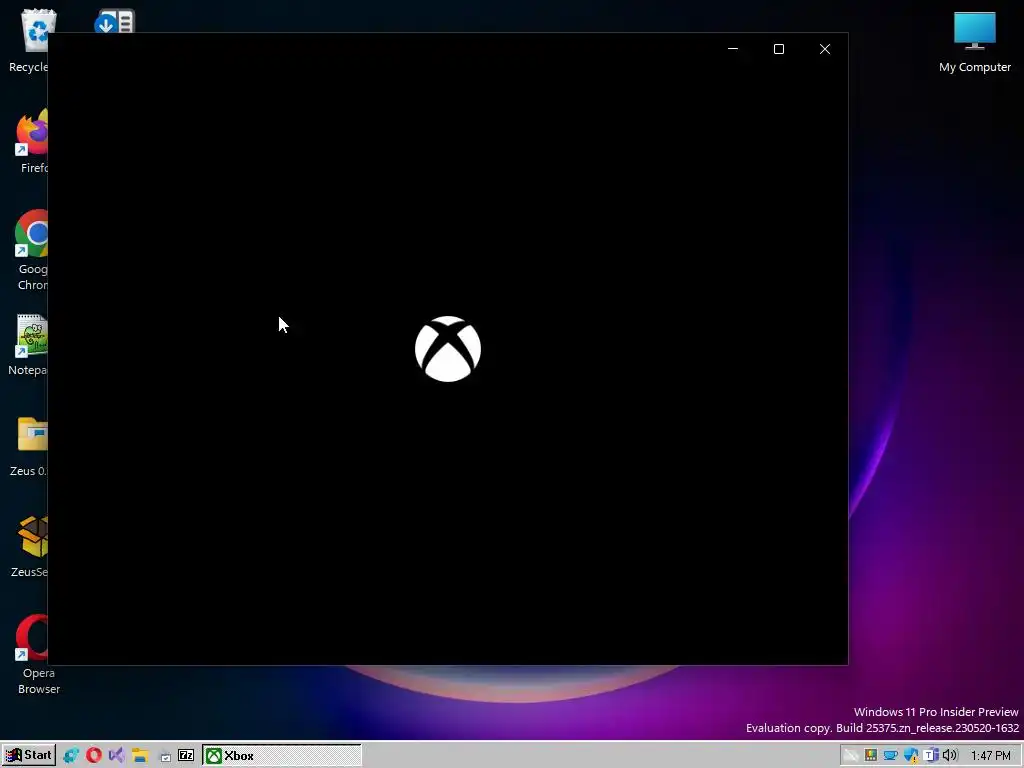
Task: Select the Xbox taskbar button
Action: click(281, 756)
